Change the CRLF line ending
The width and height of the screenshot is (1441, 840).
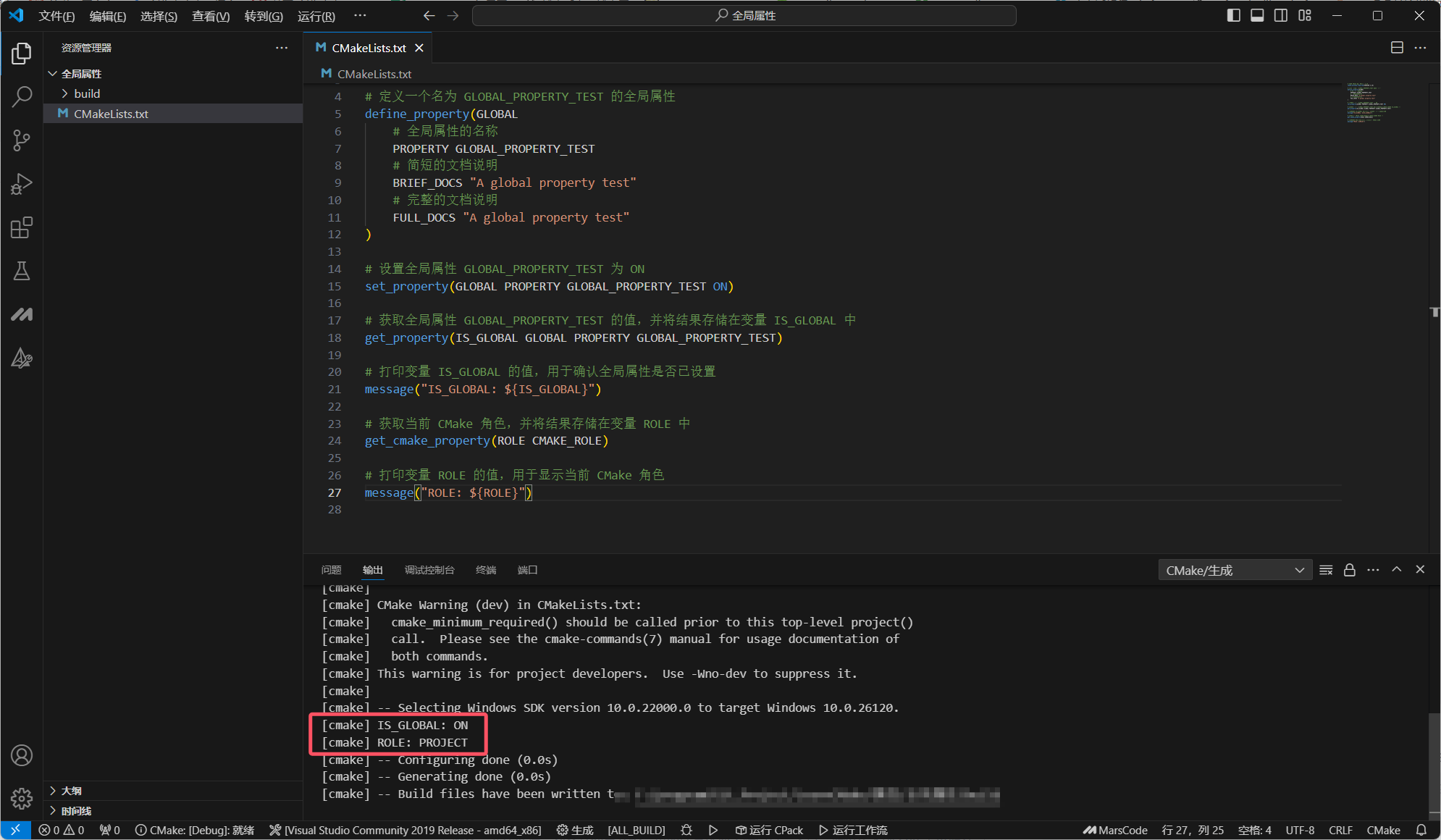(1340, 830)
